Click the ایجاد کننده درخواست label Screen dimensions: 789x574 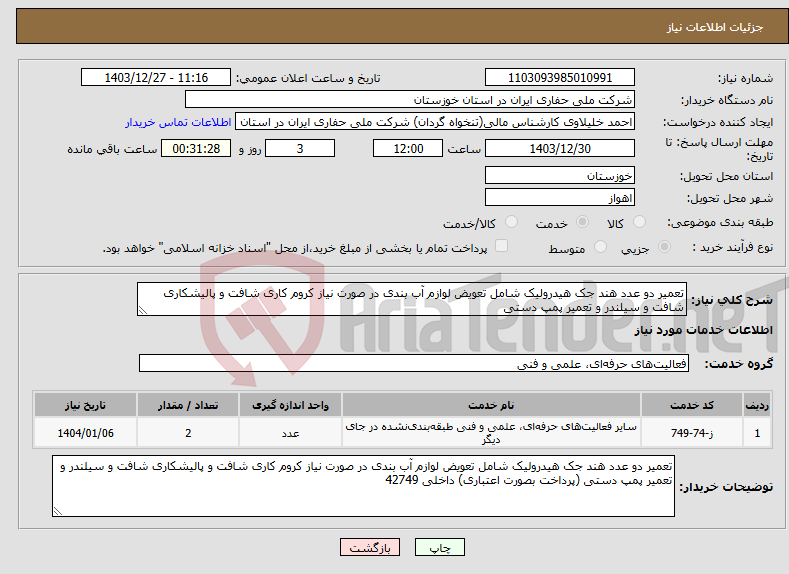click(718, 122)
